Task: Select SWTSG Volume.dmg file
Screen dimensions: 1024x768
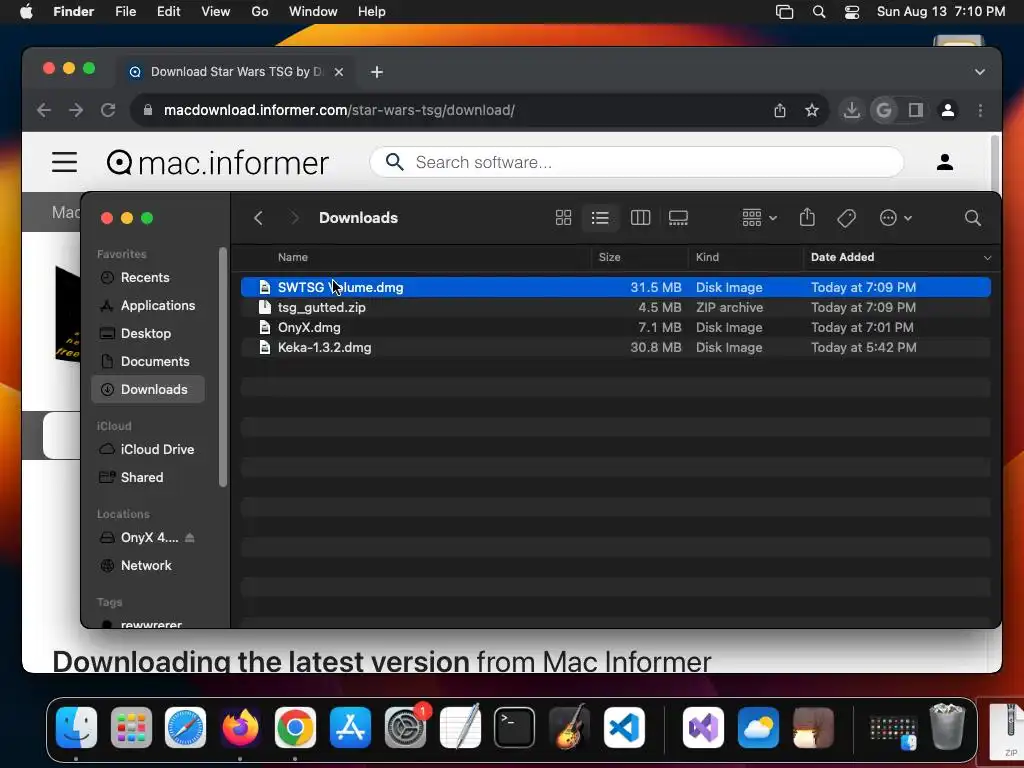Action: point(616,287)
